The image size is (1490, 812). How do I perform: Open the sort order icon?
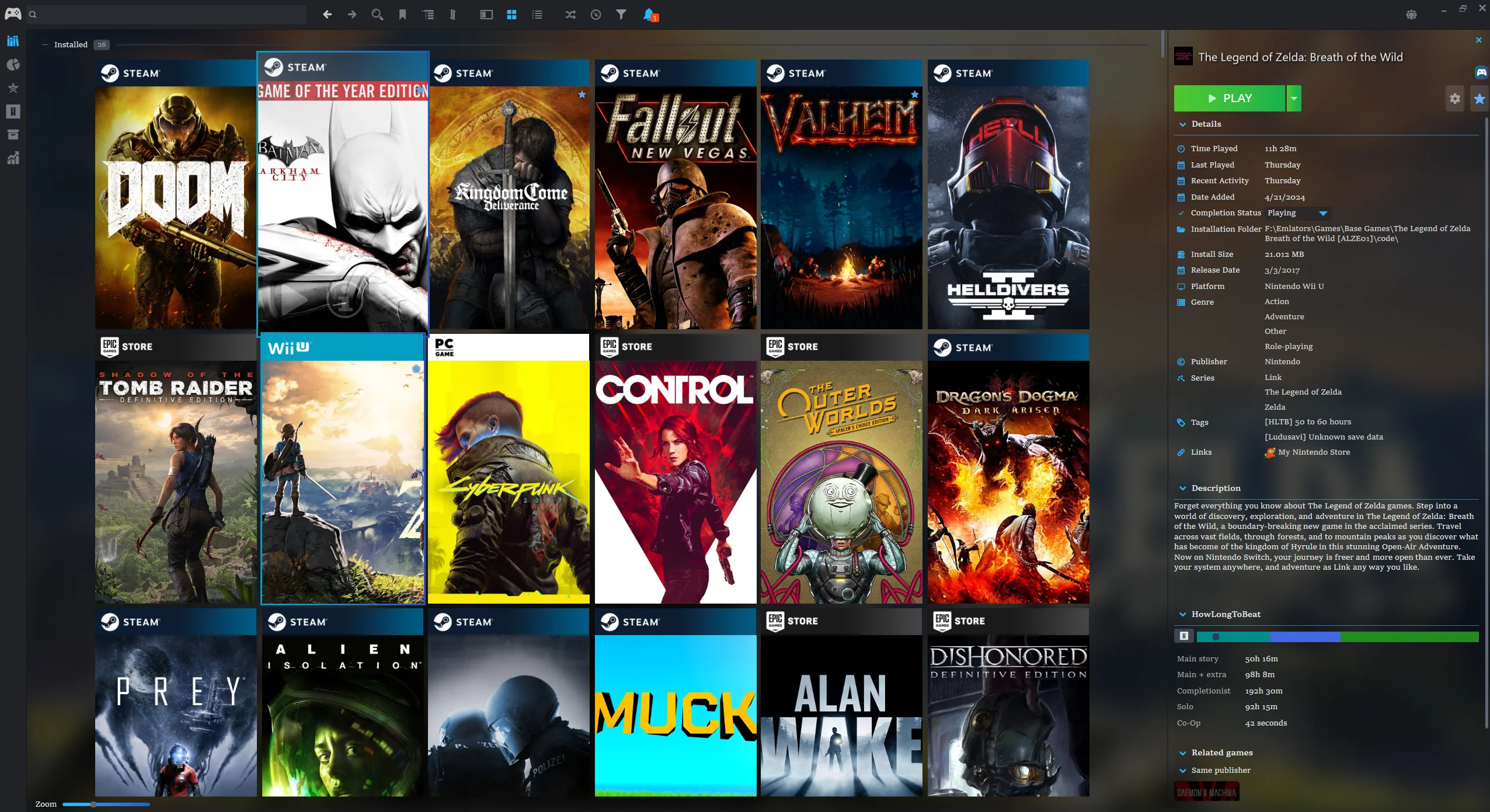(x=452, y=15)
